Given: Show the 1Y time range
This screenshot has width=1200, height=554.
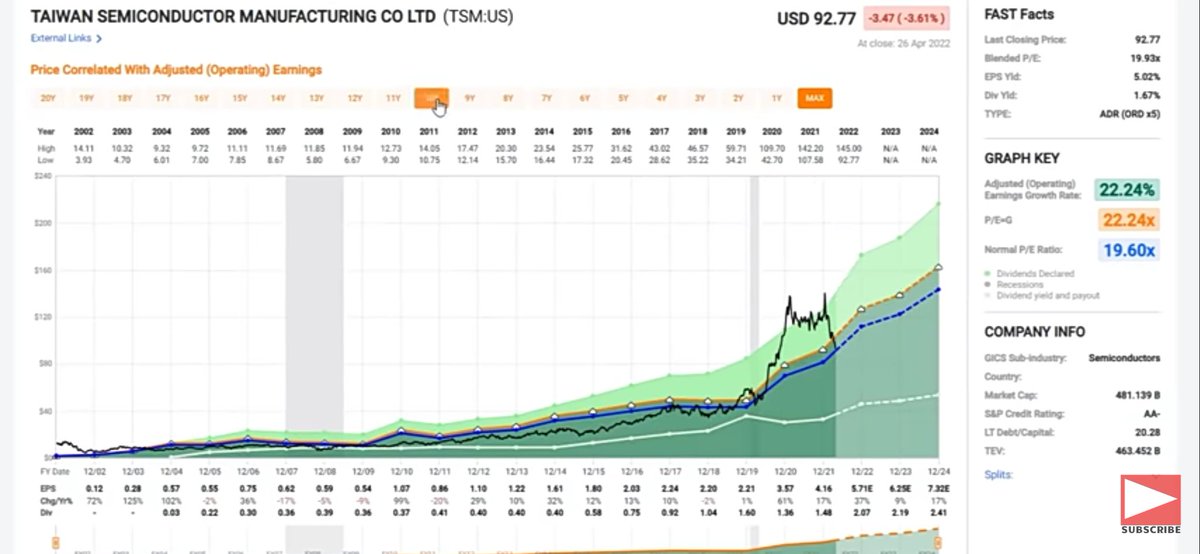Looking at the screenshot, I should (776, 98).
